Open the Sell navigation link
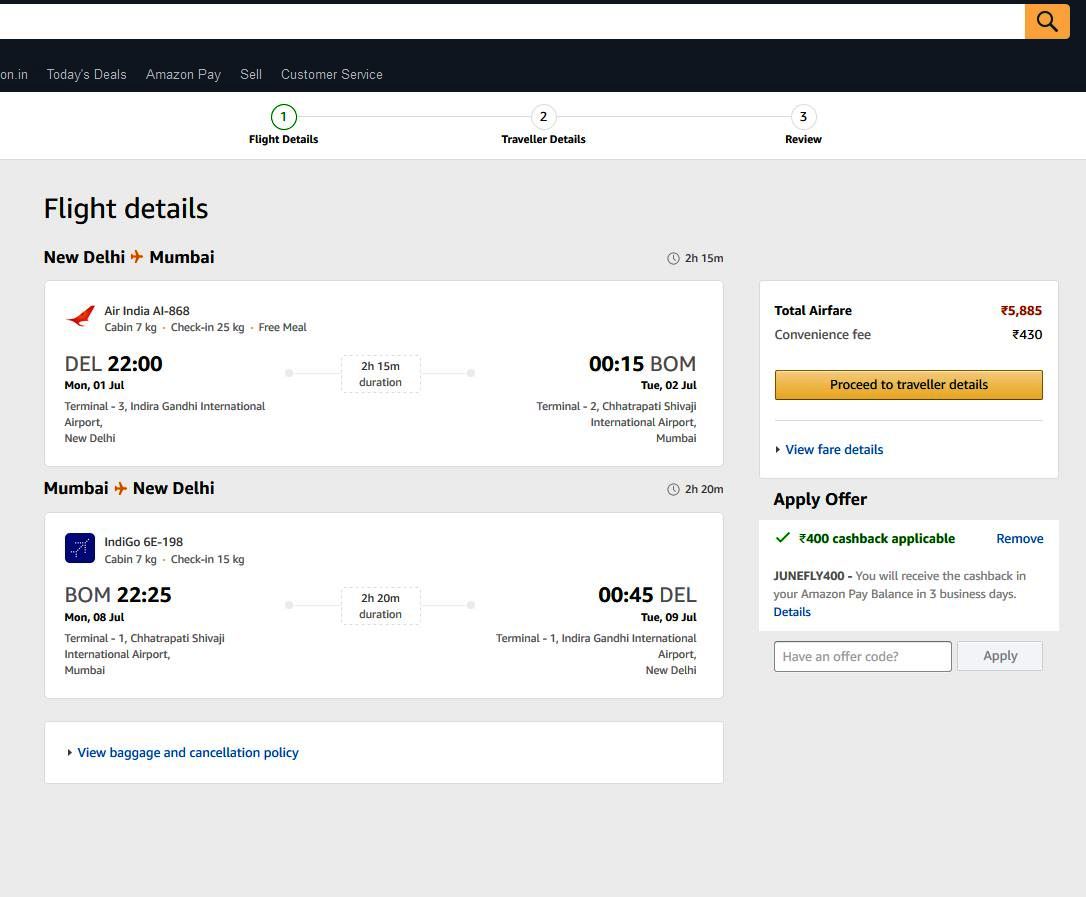The width and height of the screenshot is (1086, 897). pyautogui.click(x=251, y=74)
